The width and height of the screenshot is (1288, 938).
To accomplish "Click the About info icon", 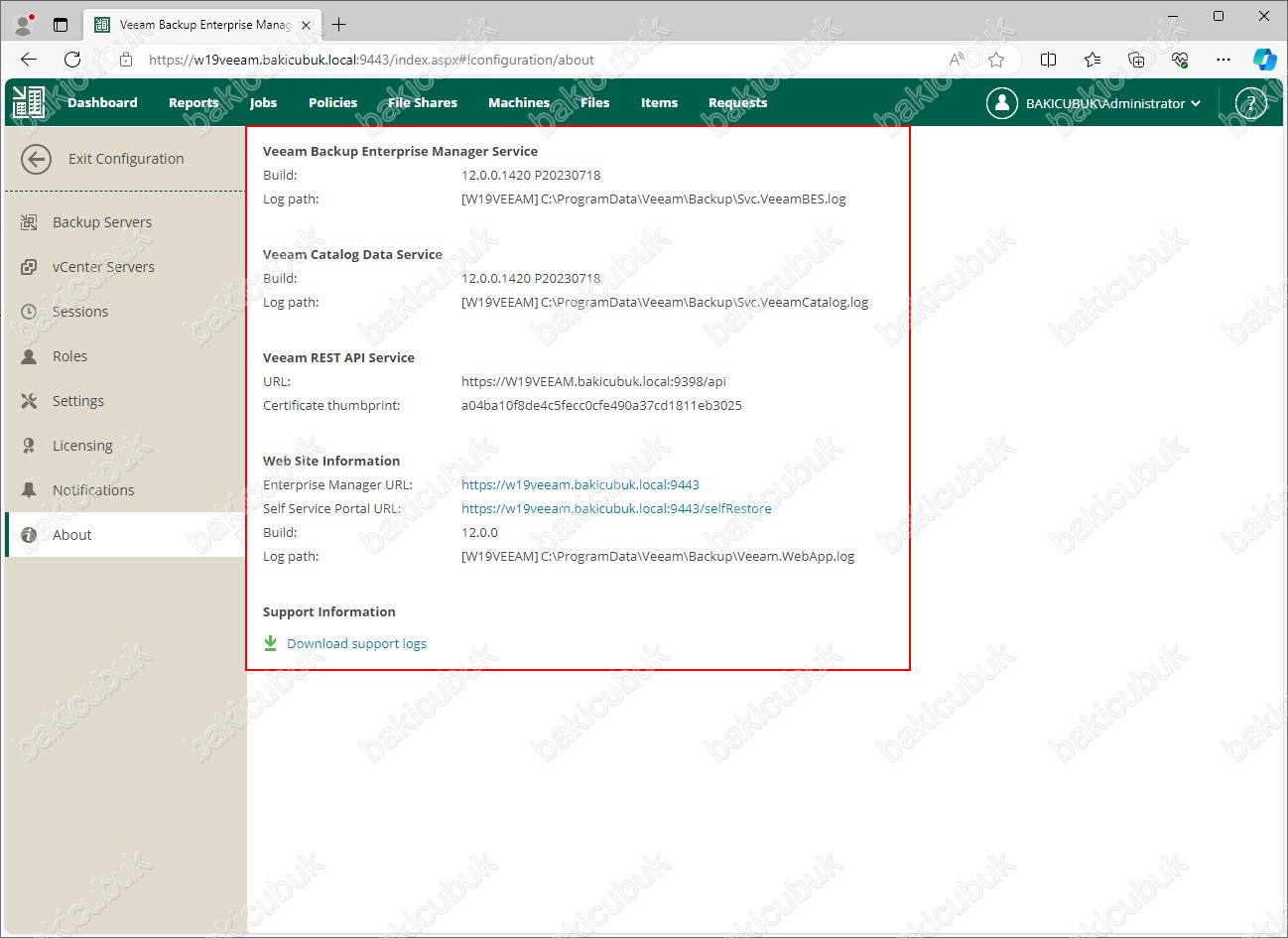I will pyautogui.click(x=29, y=535).
